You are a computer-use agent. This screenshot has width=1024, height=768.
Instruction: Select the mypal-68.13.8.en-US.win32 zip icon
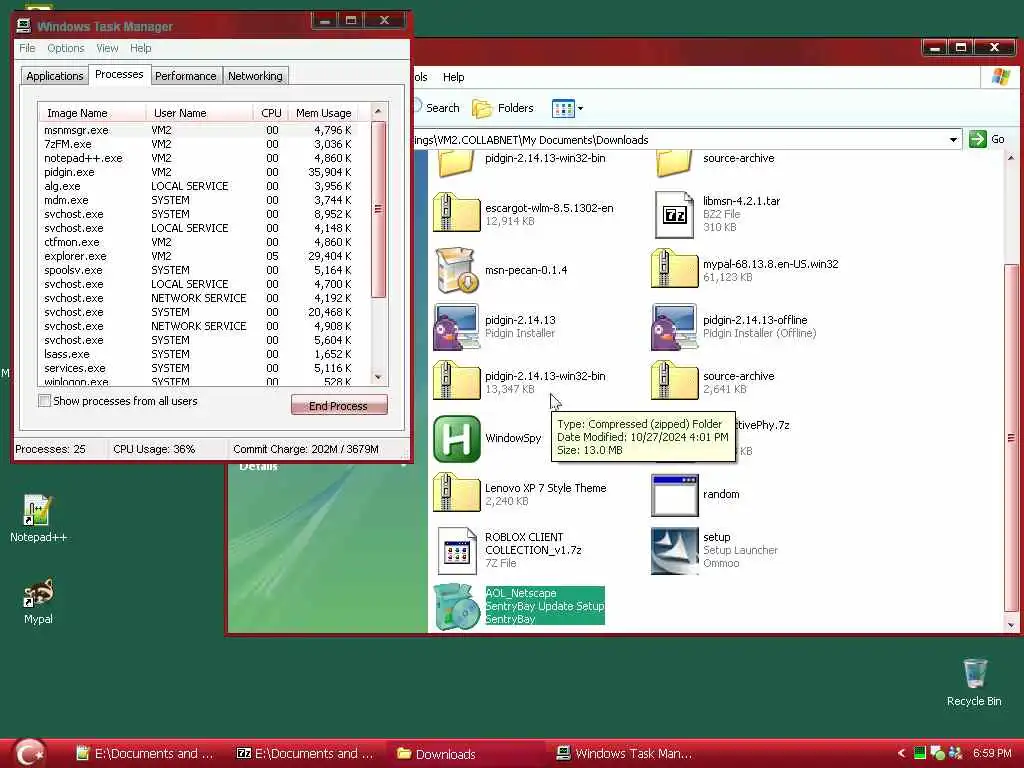675,269
